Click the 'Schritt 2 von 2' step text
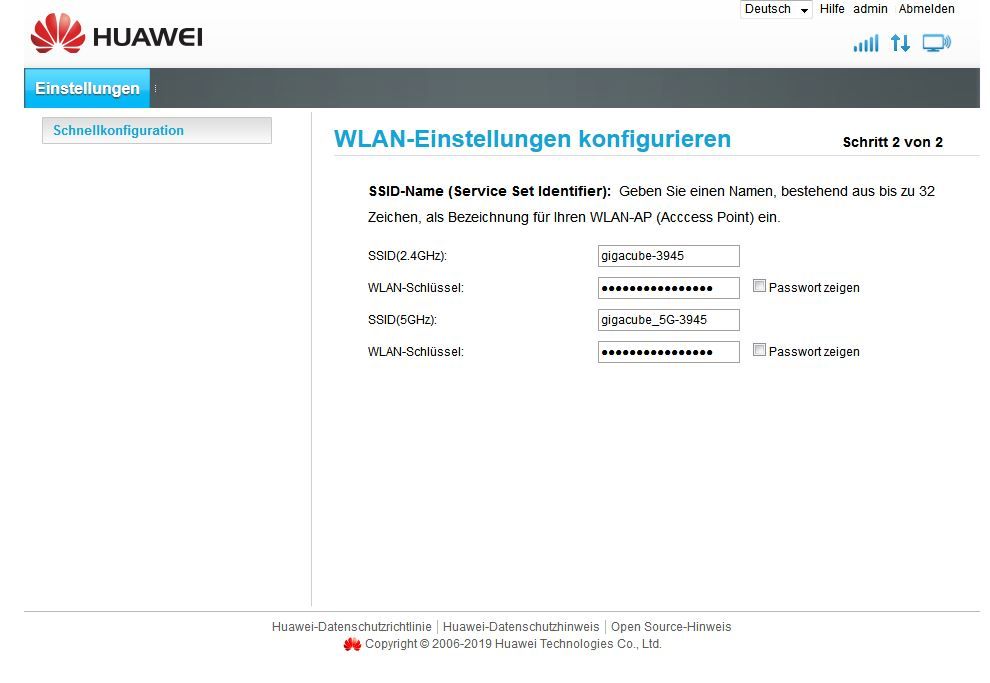Image resolution: width=990 pixels, height=683 pixels. point(893,142)
